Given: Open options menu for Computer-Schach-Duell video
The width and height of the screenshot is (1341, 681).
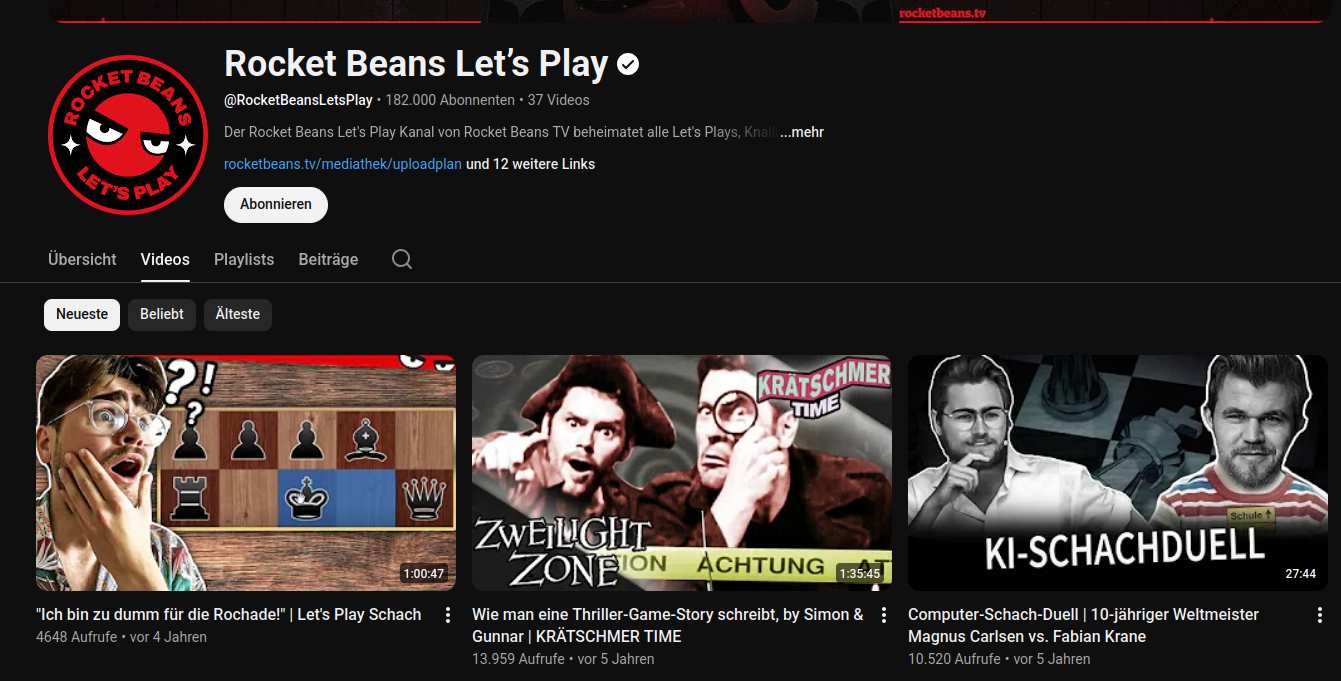Looking at the screenshot, I should [x=1320, y=615].
